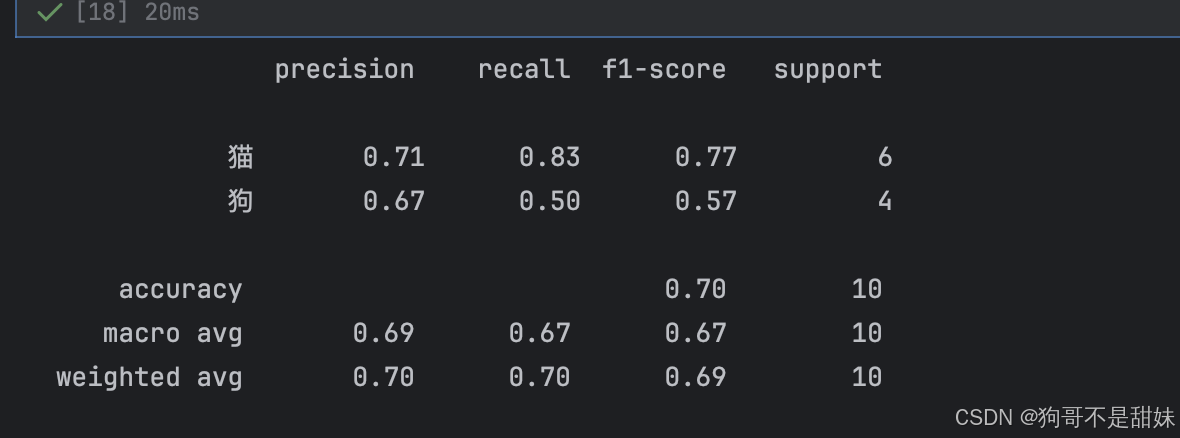Click the 狗 f1-score value 0.57

point(706,201)
